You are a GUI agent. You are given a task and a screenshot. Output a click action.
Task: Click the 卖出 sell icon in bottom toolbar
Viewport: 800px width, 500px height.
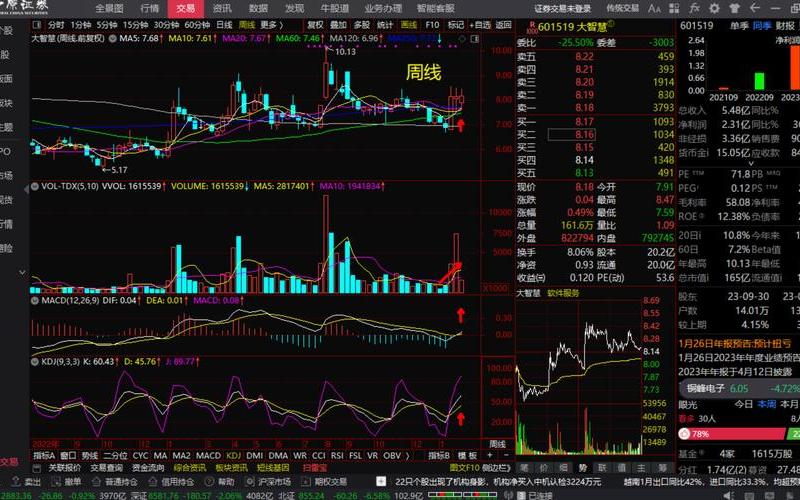pyautogui.click(x=32, y=481)
